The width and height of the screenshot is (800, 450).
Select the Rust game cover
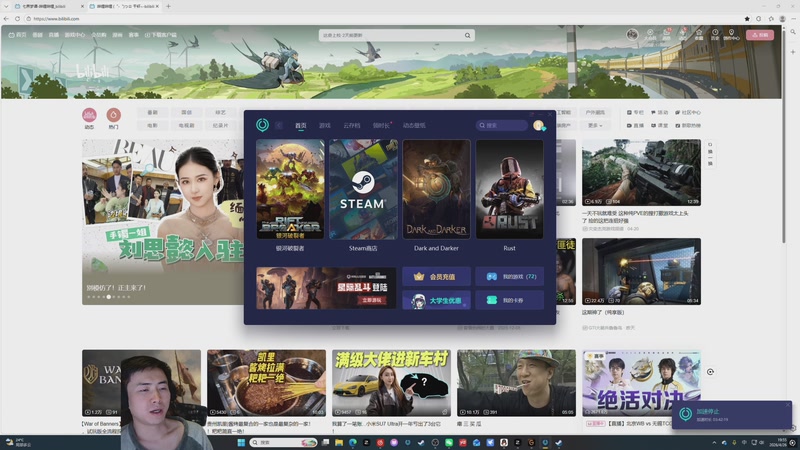(x=509, y=189)
